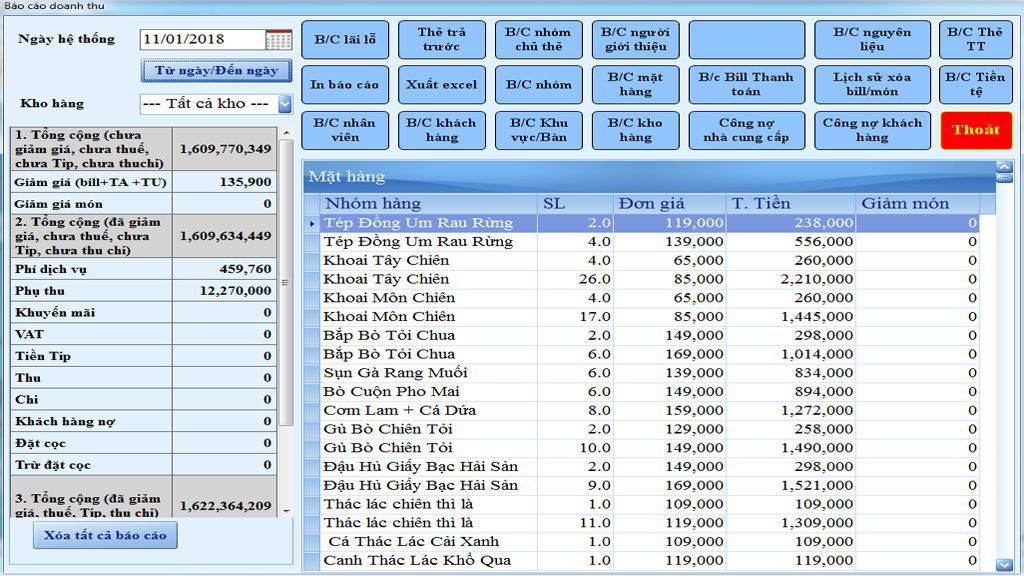Select the Cơm Lam + Cá Dứa row
Screen dimensions: 1024x576
(x=641, y=411)
